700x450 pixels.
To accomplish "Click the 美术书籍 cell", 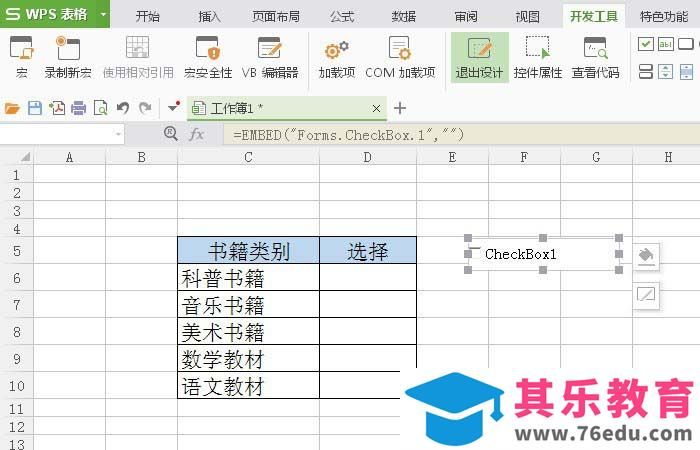I will click(x=249, y=331).
